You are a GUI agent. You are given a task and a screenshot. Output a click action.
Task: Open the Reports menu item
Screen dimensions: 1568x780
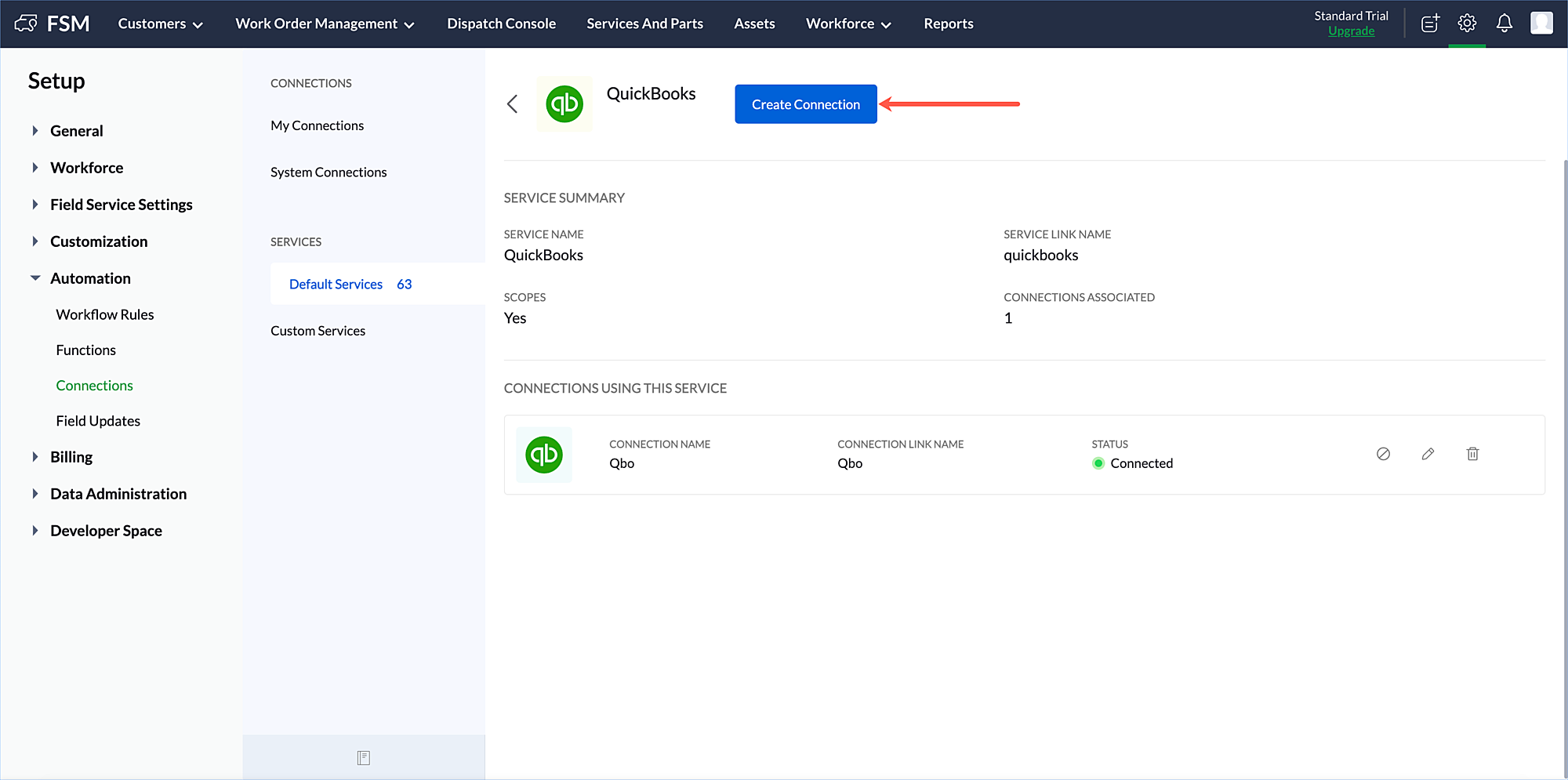(948, 24)
